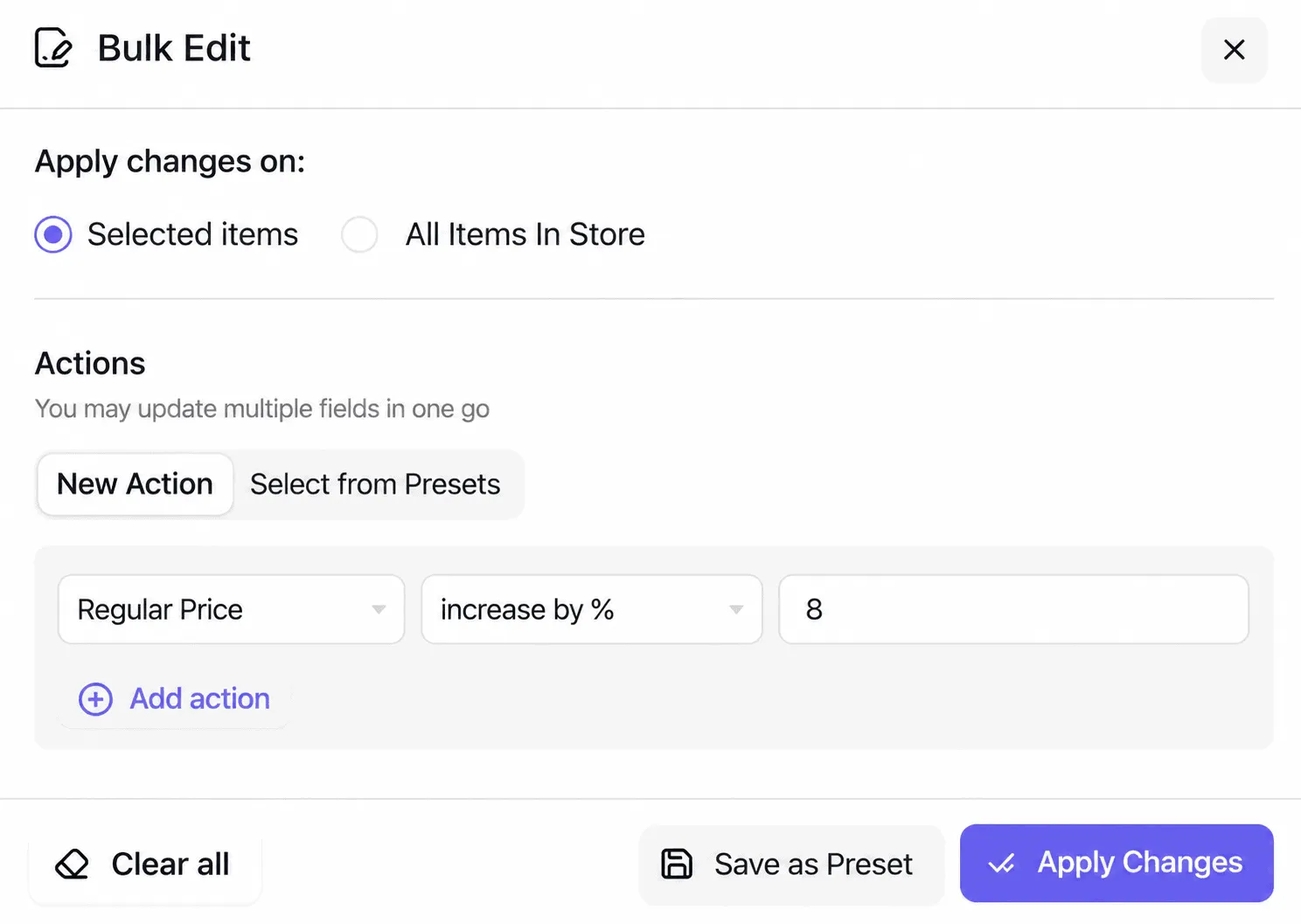This screenshot has height=924, width=1301.
Task: Close the Bulk Edit dialog
Action: pyautogui.click(x=1234, y=50)
